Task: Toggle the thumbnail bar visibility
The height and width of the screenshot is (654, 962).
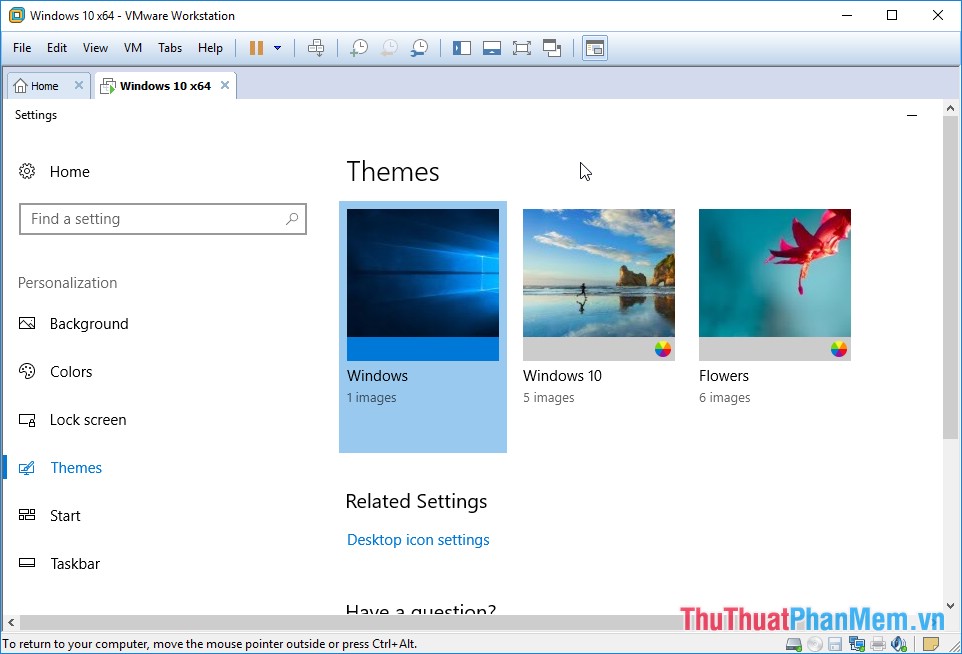Action: [491, 47]
